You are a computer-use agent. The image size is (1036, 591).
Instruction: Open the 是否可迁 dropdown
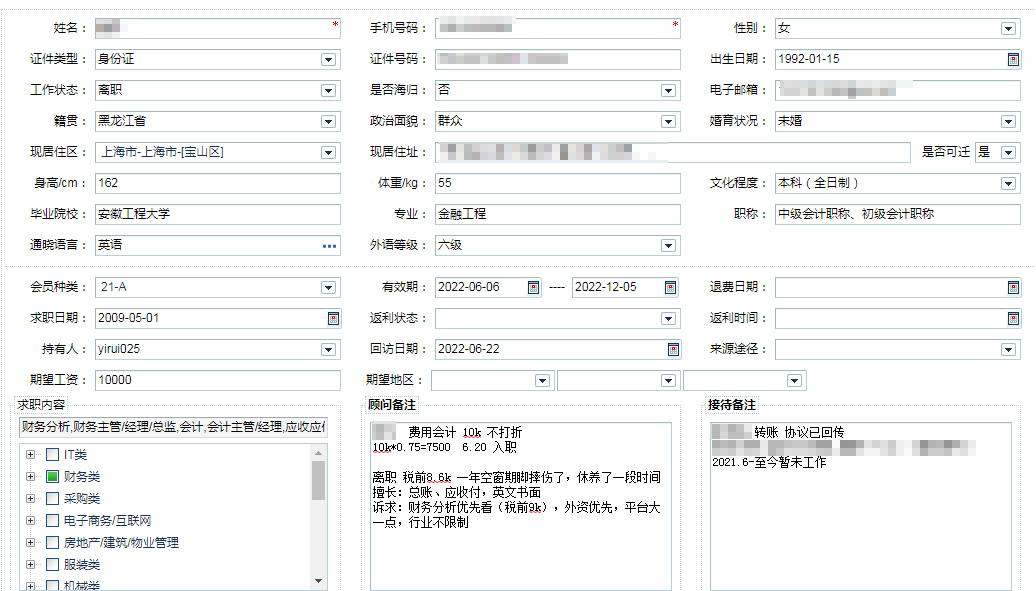pyautogui.click(x=1008, y=153)
